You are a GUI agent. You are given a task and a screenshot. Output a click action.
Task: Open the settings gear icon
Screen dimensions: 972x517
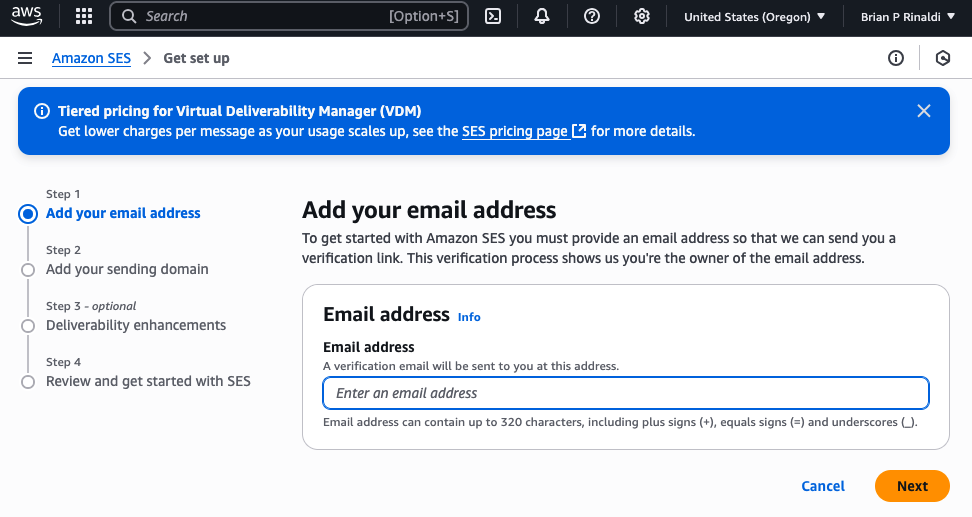click(642, 17)
